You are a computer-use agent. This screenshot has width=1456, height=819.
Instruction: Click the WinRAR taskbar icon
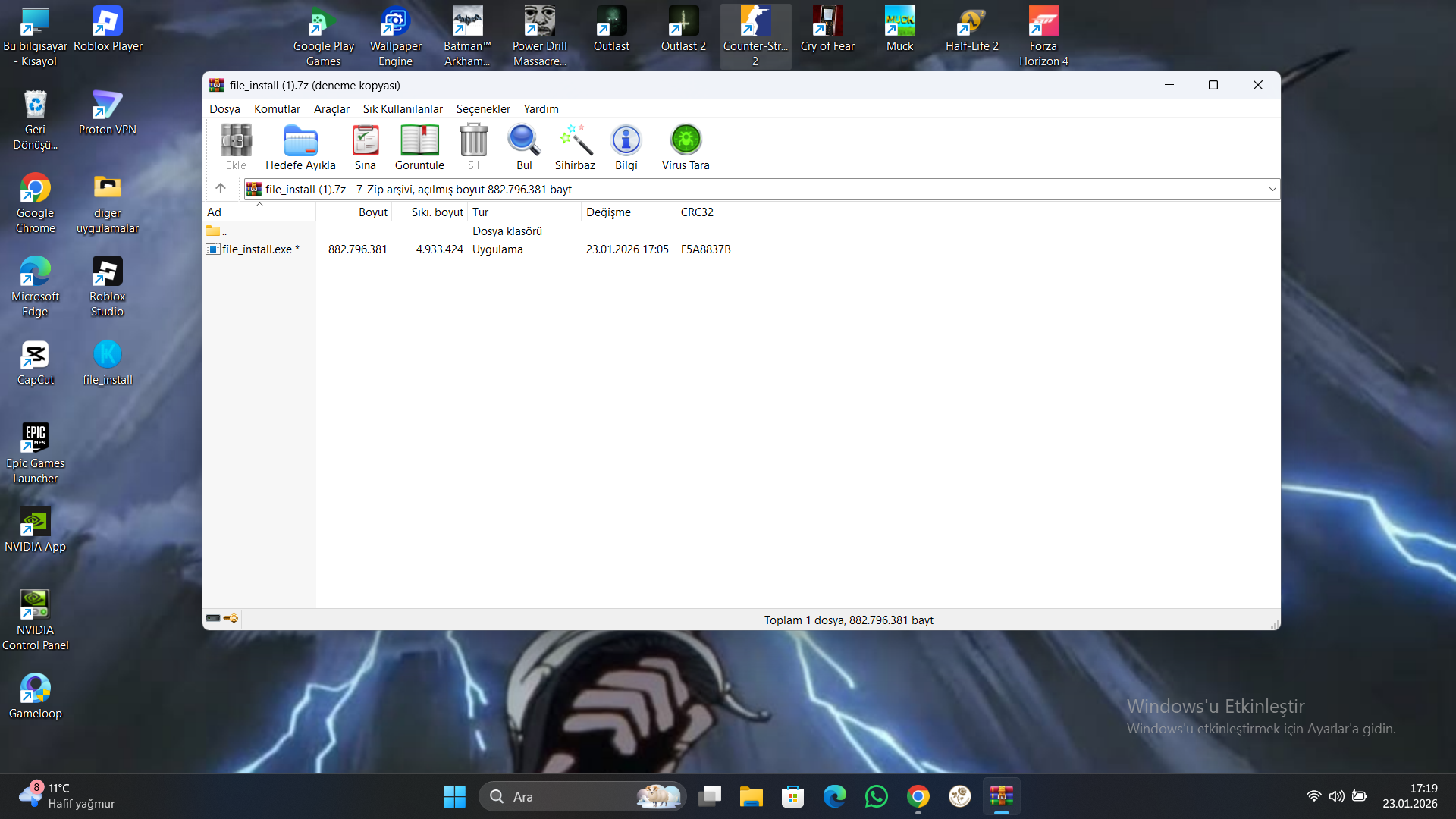(x=1002, y=796)
